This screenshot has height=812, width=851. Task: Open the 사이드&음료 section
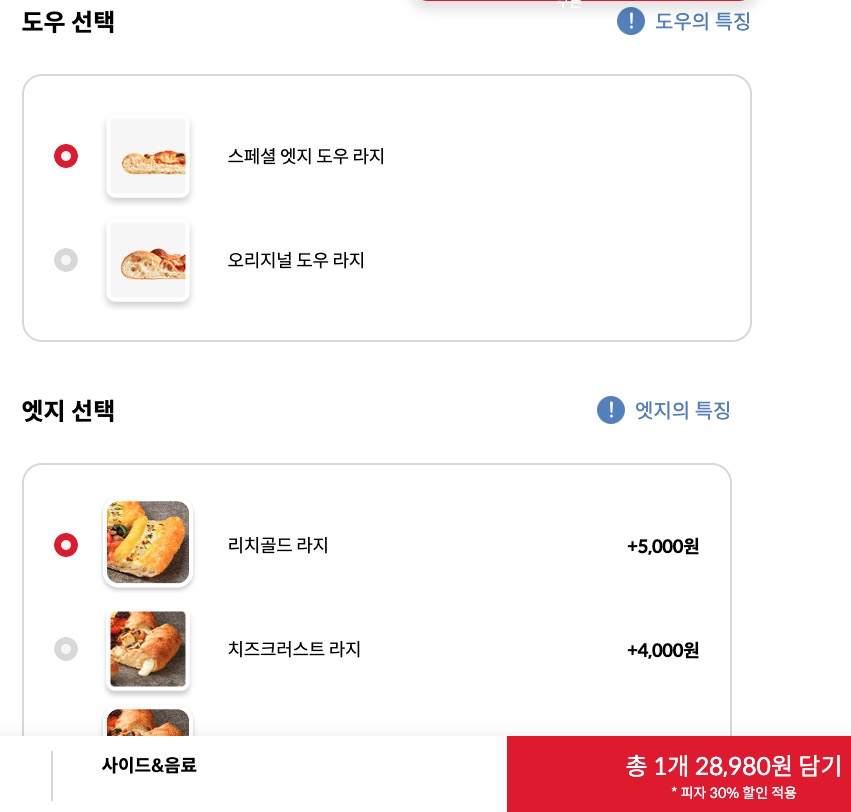149,765
